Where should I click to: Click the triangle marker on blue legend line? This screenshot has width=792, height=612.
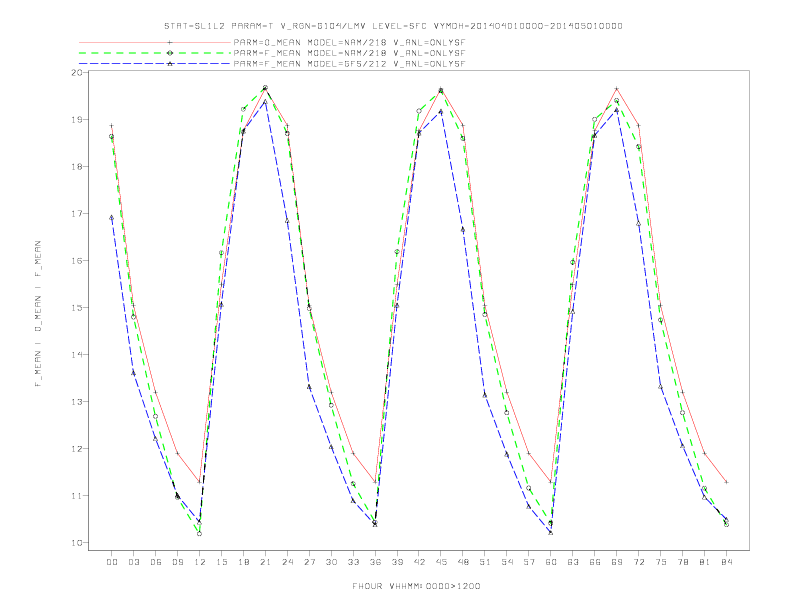coord(170,64)
